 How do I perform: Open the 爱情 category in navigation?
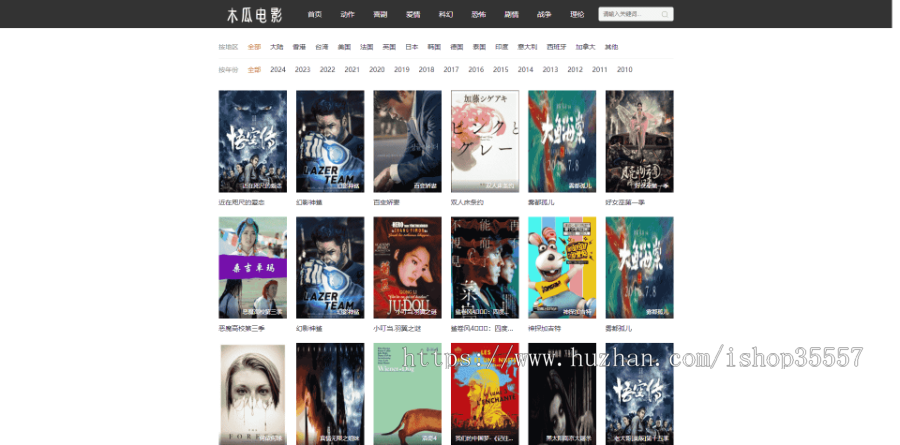(413, 15)
